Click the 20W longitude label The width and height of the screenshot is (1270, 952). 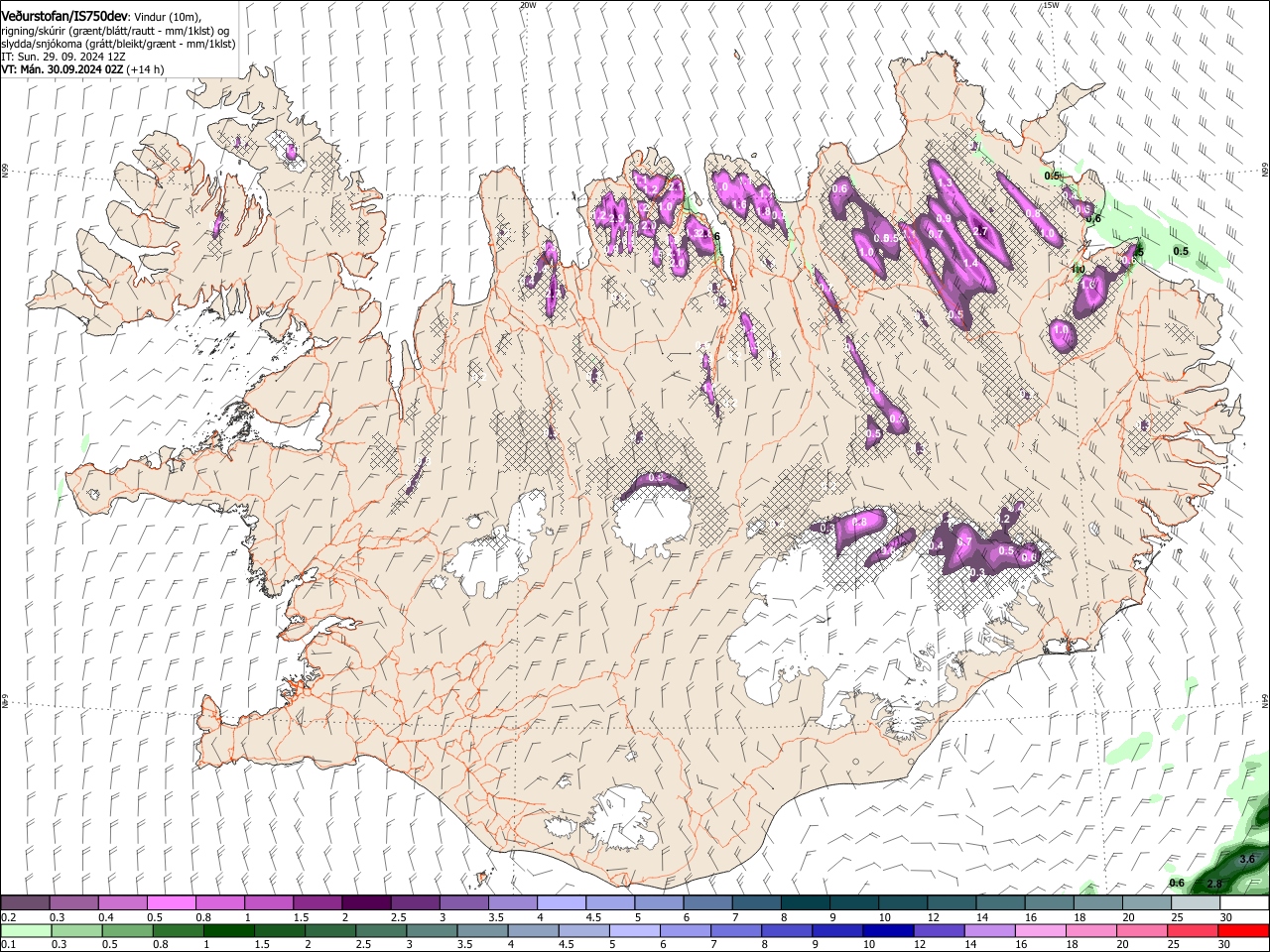528,5
